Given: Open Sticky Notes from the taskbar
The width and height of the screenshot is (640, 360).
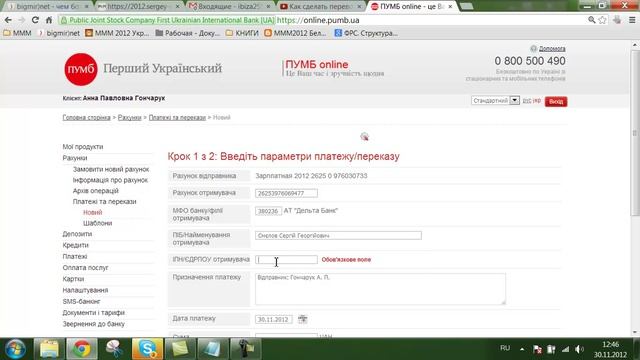Looking at the screenshot, I should [x=180, y=349].
